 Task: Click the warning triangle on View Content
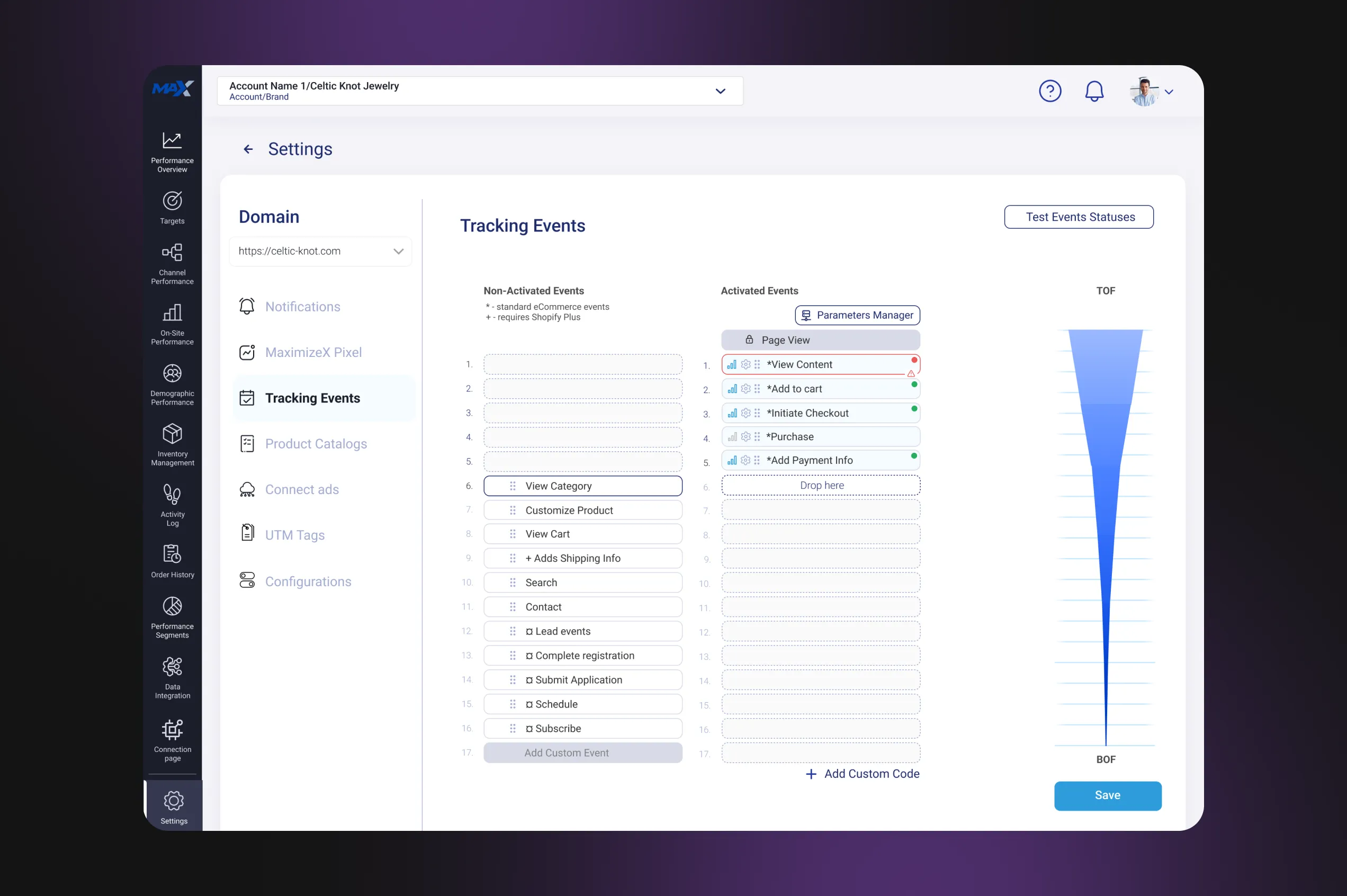tap(911, 374)
